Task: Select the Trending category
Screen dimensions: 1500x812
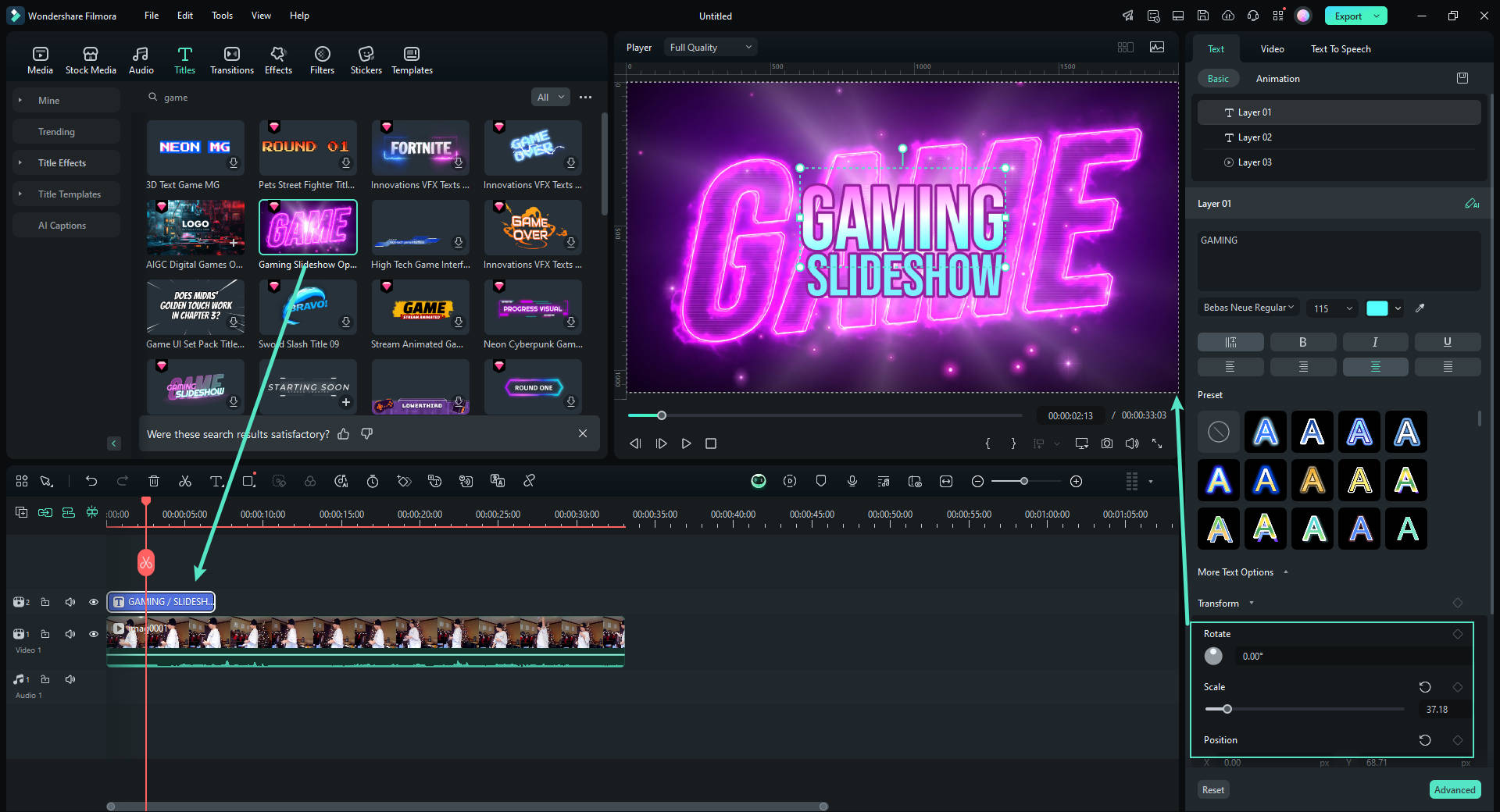Action: (x=66, y=131)
